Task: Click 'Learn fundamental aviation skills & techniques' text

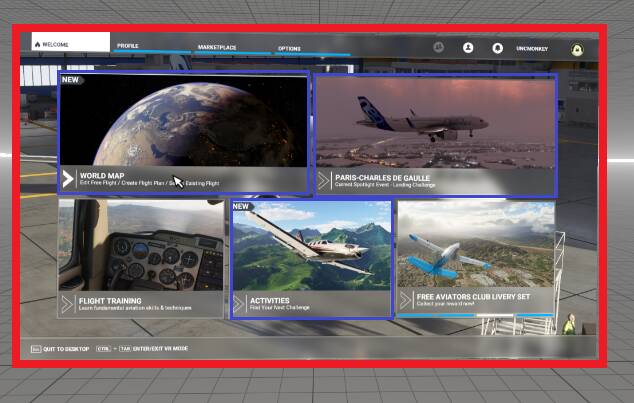Action: [135, 308]
